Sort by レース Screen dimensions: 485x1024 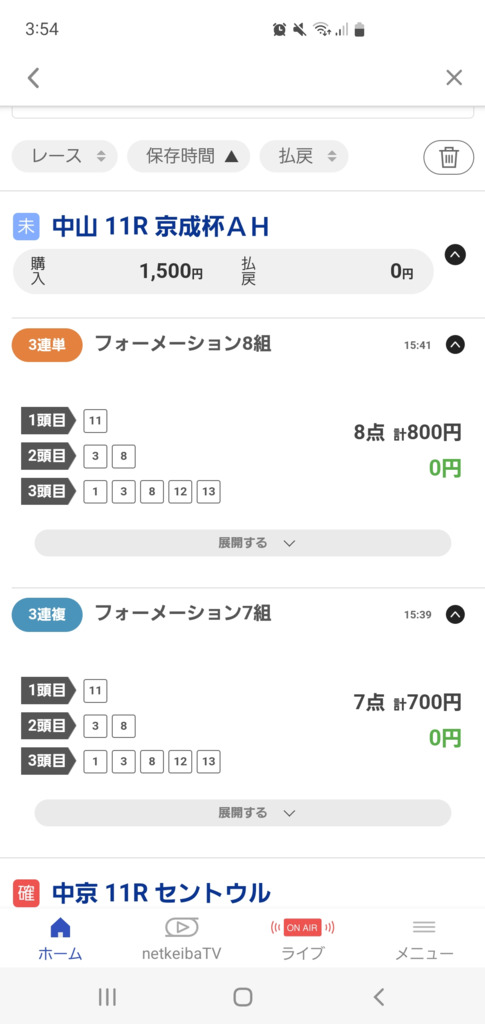coord(65,156)
